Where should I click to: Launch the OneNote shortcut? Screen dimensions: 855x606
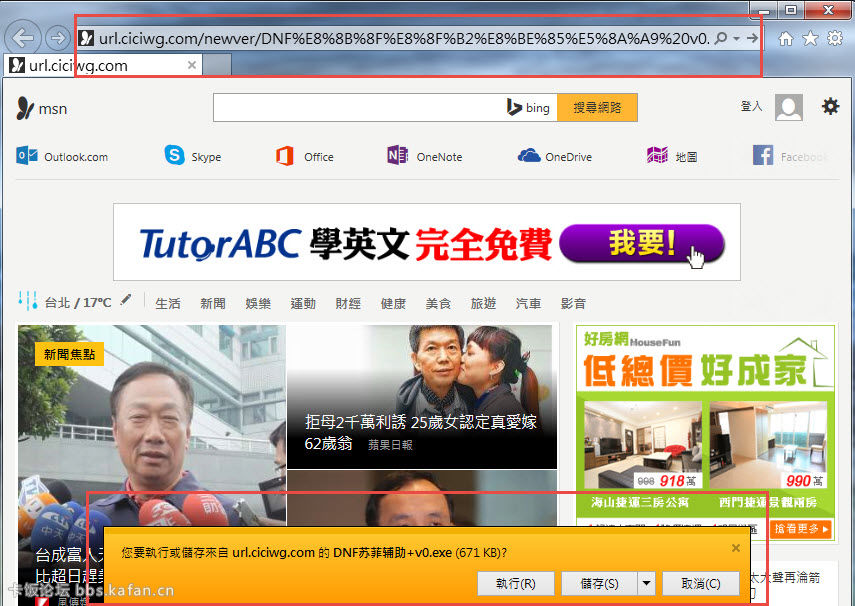398,156
